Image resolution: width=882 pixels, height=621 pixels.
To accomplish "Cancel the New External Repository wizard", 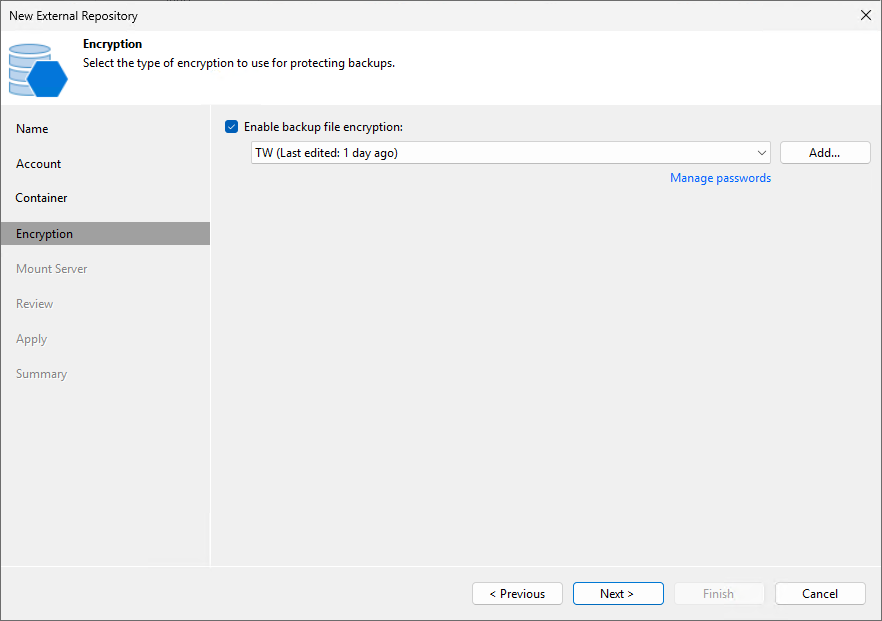I will coord(820,593).
